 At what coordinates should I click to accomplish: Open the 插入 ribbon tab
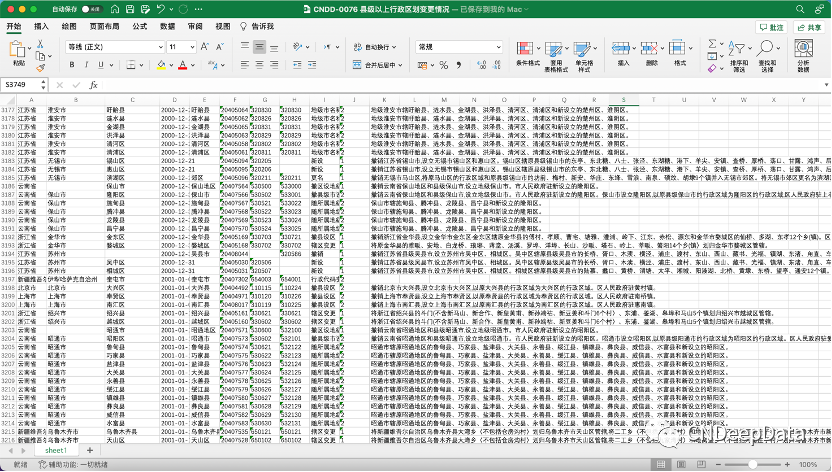(x=41, y=27)
